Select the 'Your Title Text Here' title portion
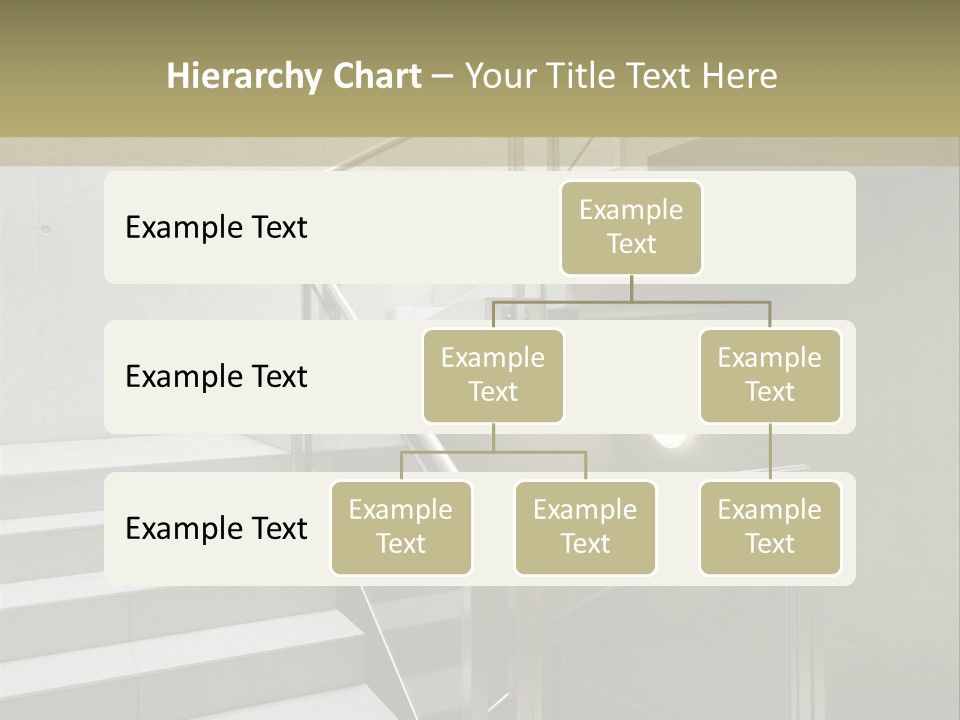Viewport: 960px width, 720px height. click(621, 76)
